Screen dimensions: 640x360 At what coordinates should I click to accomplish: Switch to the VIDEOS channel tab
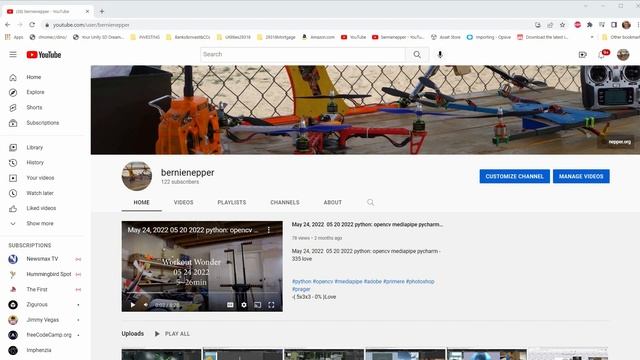(x=184, y=202)
